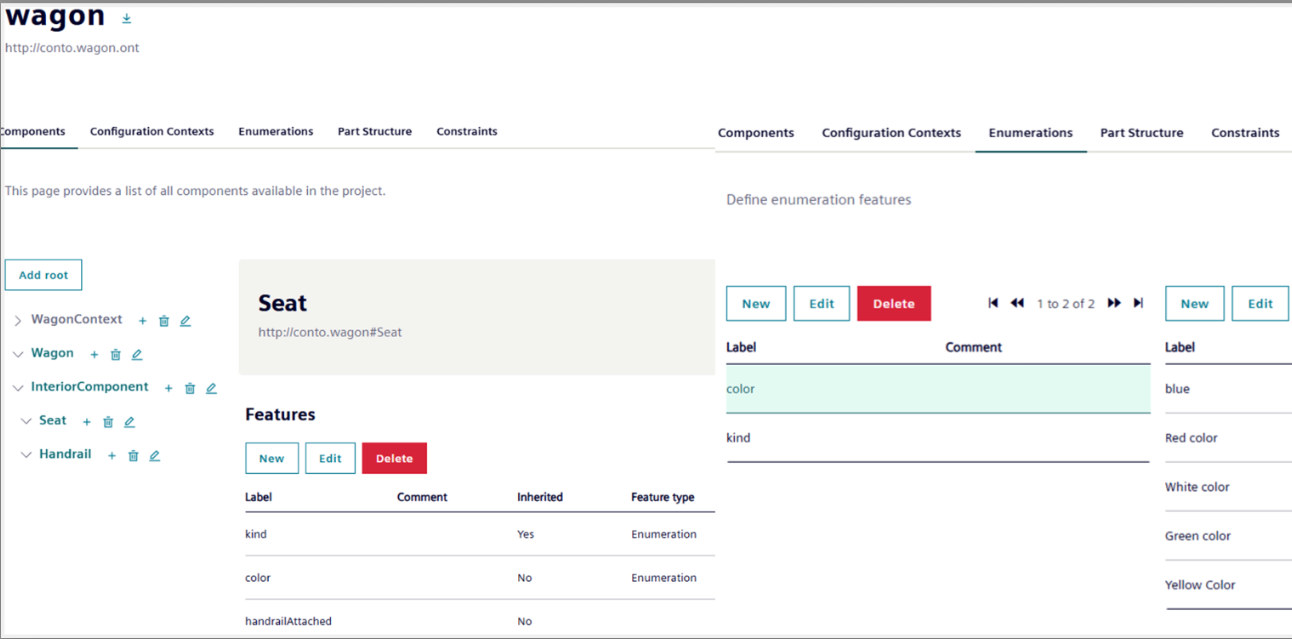Edit selected Seat feature
1292x639 pixels.
click(330, 458)
